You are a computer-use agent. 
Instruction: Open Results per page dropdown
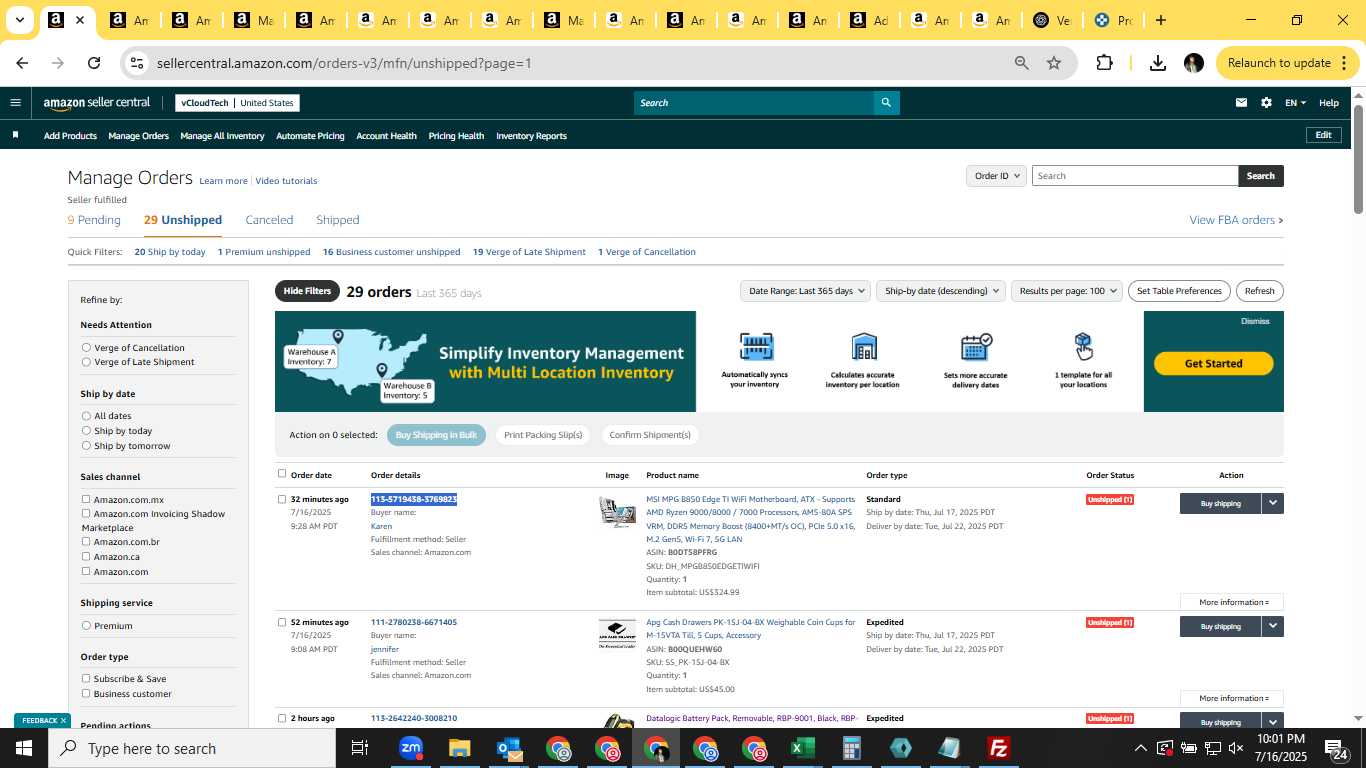1066,291
